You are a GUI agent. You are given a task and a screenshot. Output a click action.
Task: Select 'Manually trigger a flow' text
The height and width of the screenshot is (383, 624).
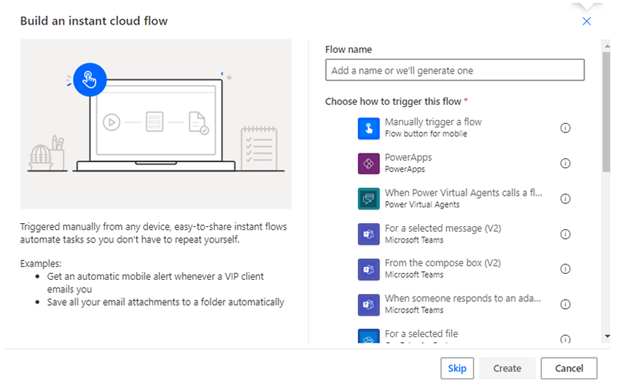[433, 122]
